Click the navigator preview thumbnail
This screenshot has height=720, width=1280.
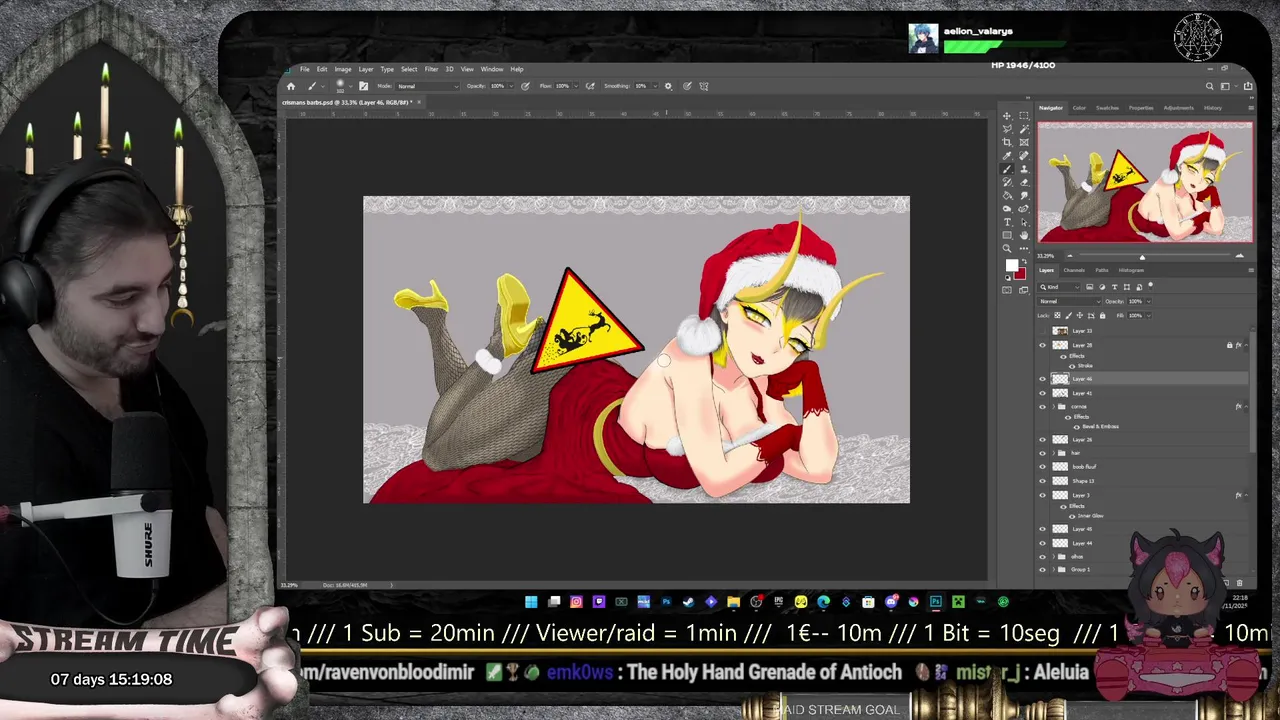(1145, 182)
